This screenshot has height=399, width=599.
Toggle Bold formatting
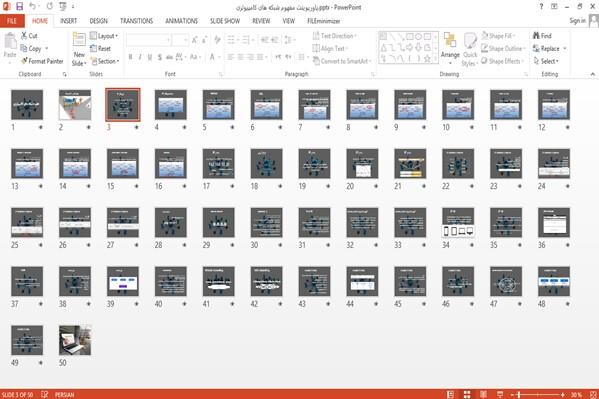tap(130, 57)
